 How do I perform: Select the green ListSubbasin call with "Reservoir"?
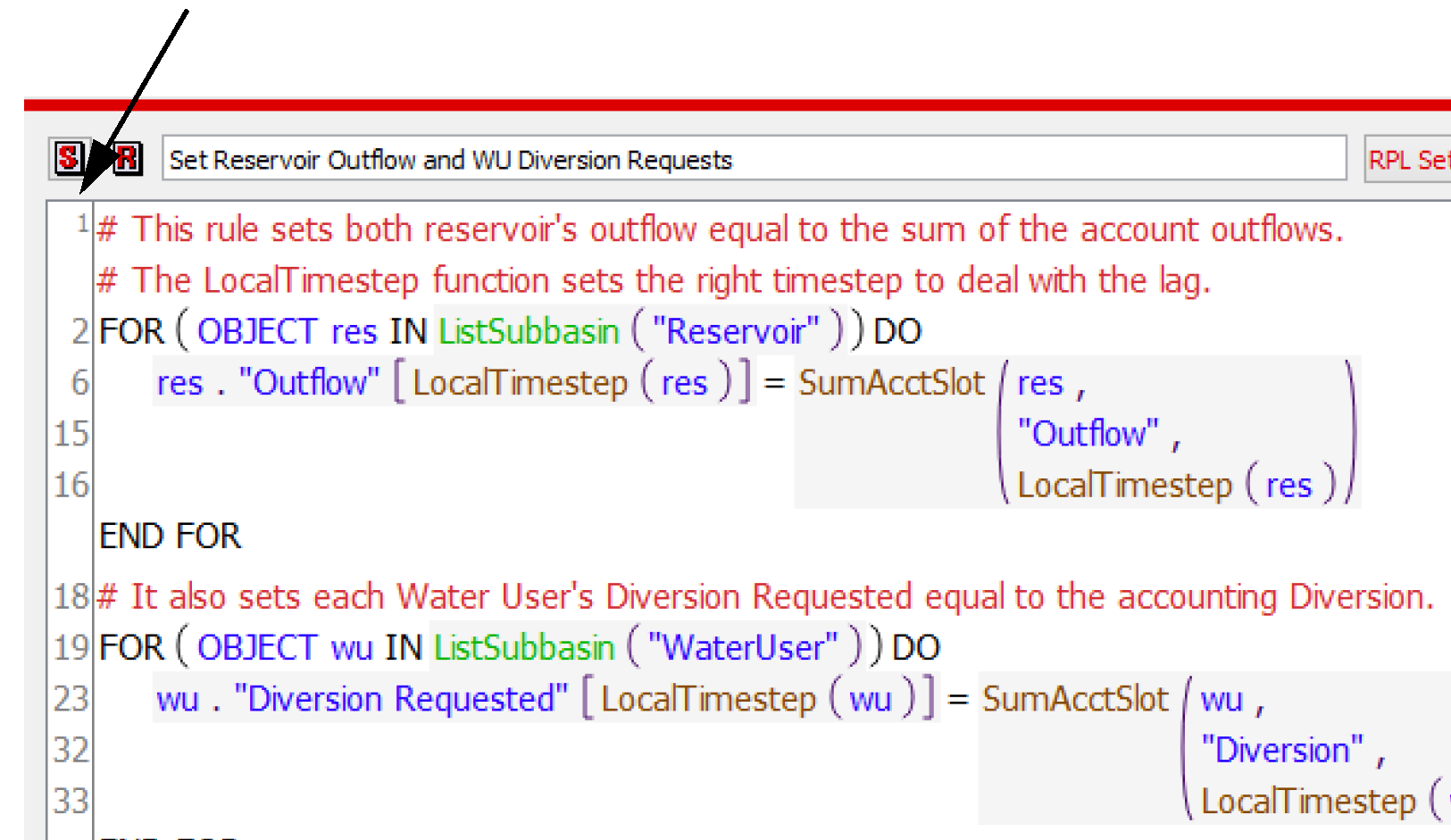[529, 332]
